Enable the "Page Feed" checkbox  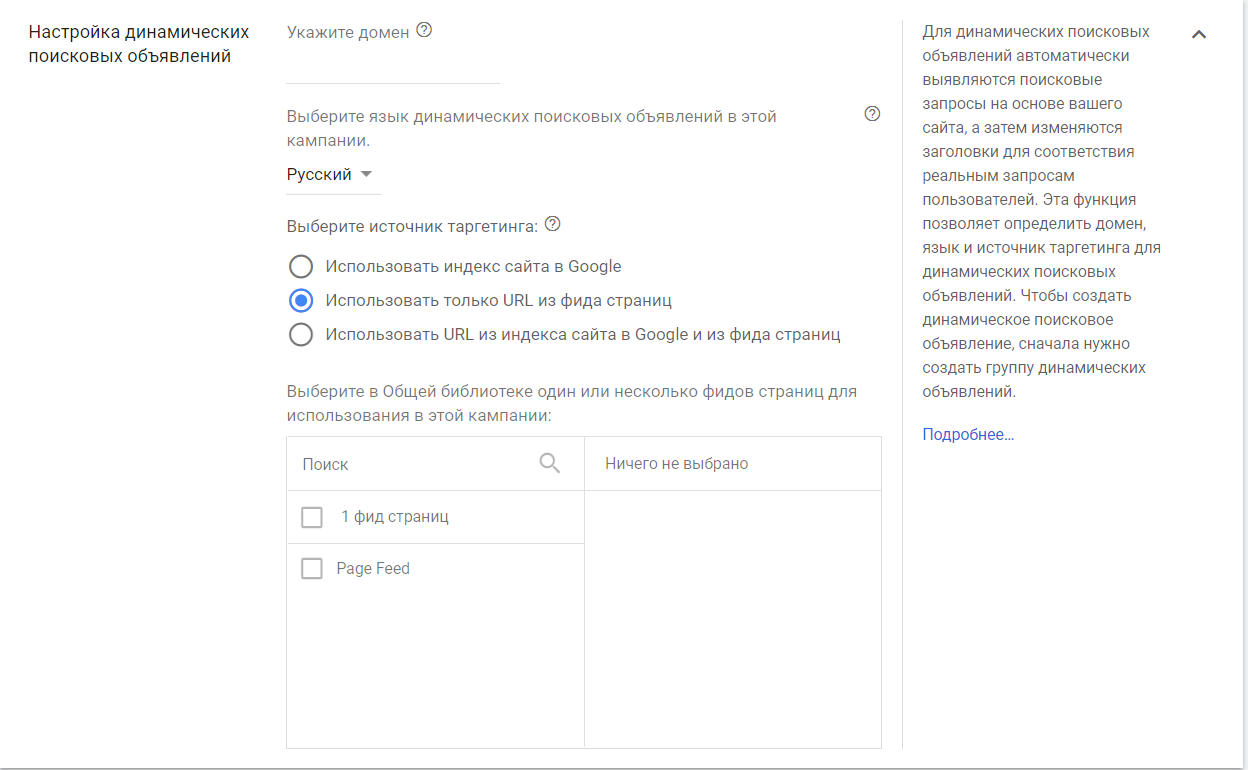312,569
